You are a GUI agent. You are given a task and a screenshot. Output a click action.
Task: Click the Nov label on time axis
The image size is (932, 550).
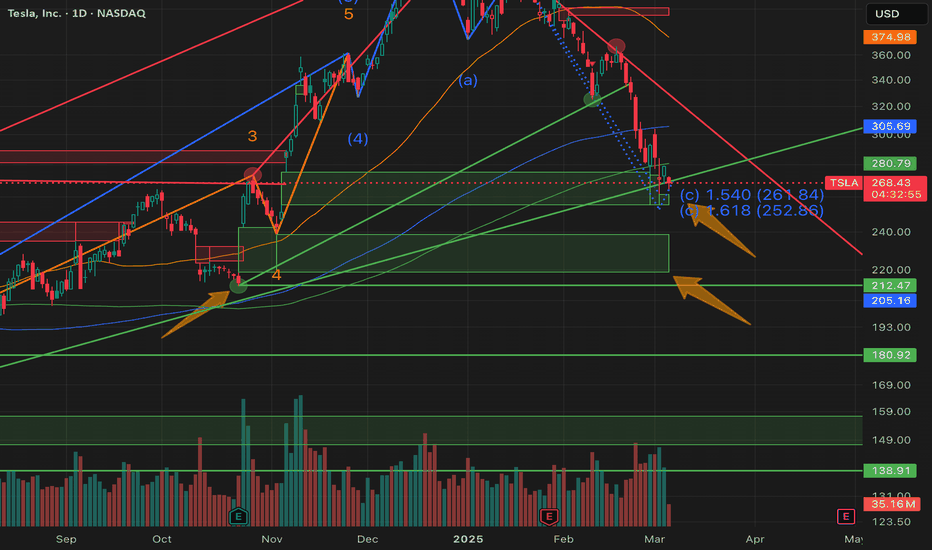(272, 539)
